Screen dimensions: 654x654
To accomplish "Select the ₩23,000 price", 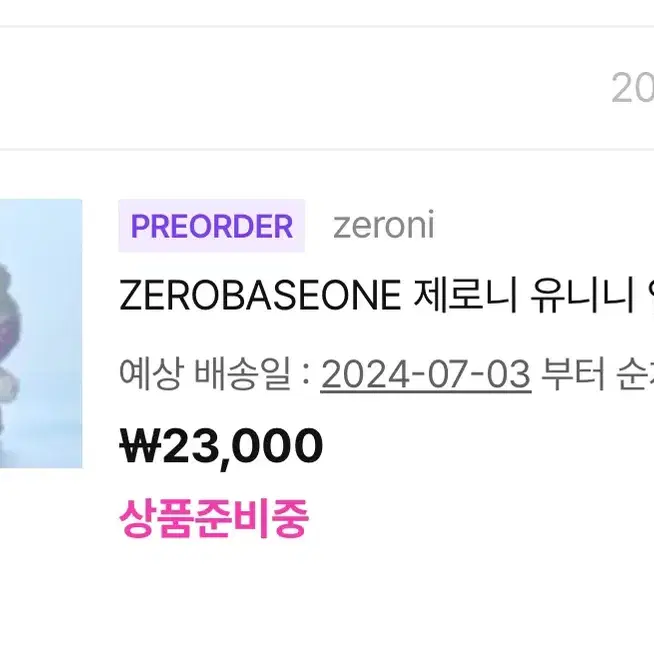I will click(221, 446).
